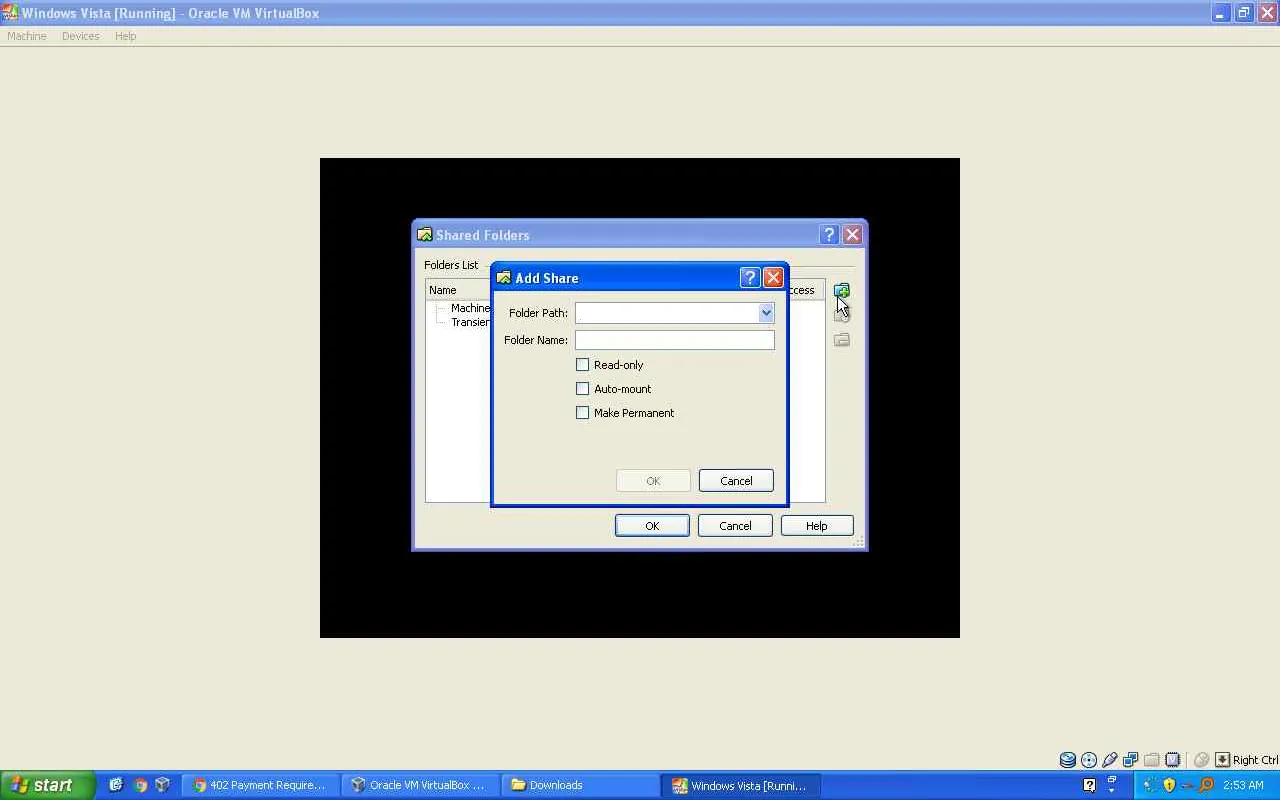Click Cancel in the Shared Folders dialog
The height and width of the screenshot is (800, 1280).
pyautogui.click(x=735, y=526)
